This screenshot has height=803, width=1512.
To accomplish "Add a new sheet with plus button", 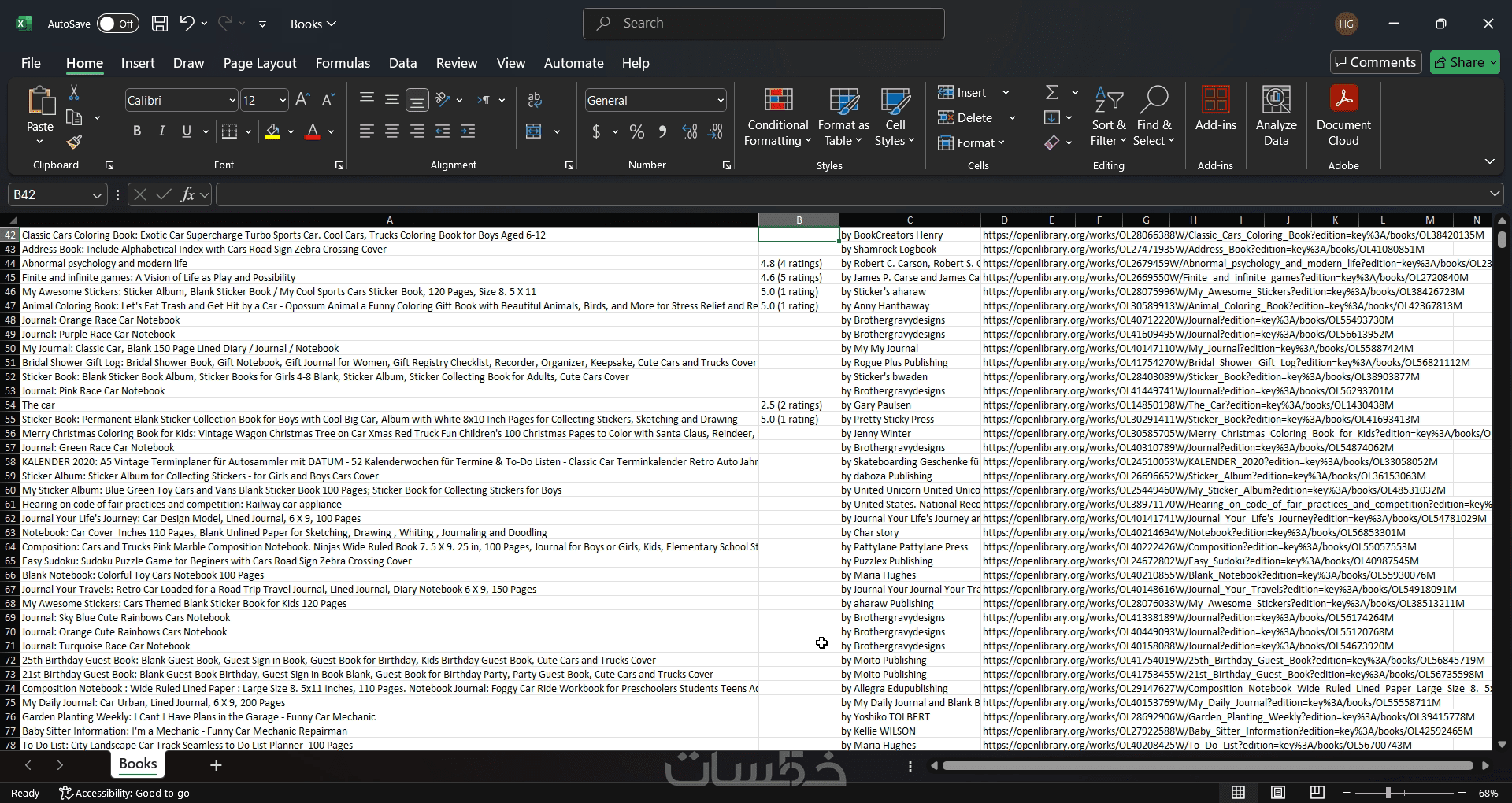I will tap(216, 765).
